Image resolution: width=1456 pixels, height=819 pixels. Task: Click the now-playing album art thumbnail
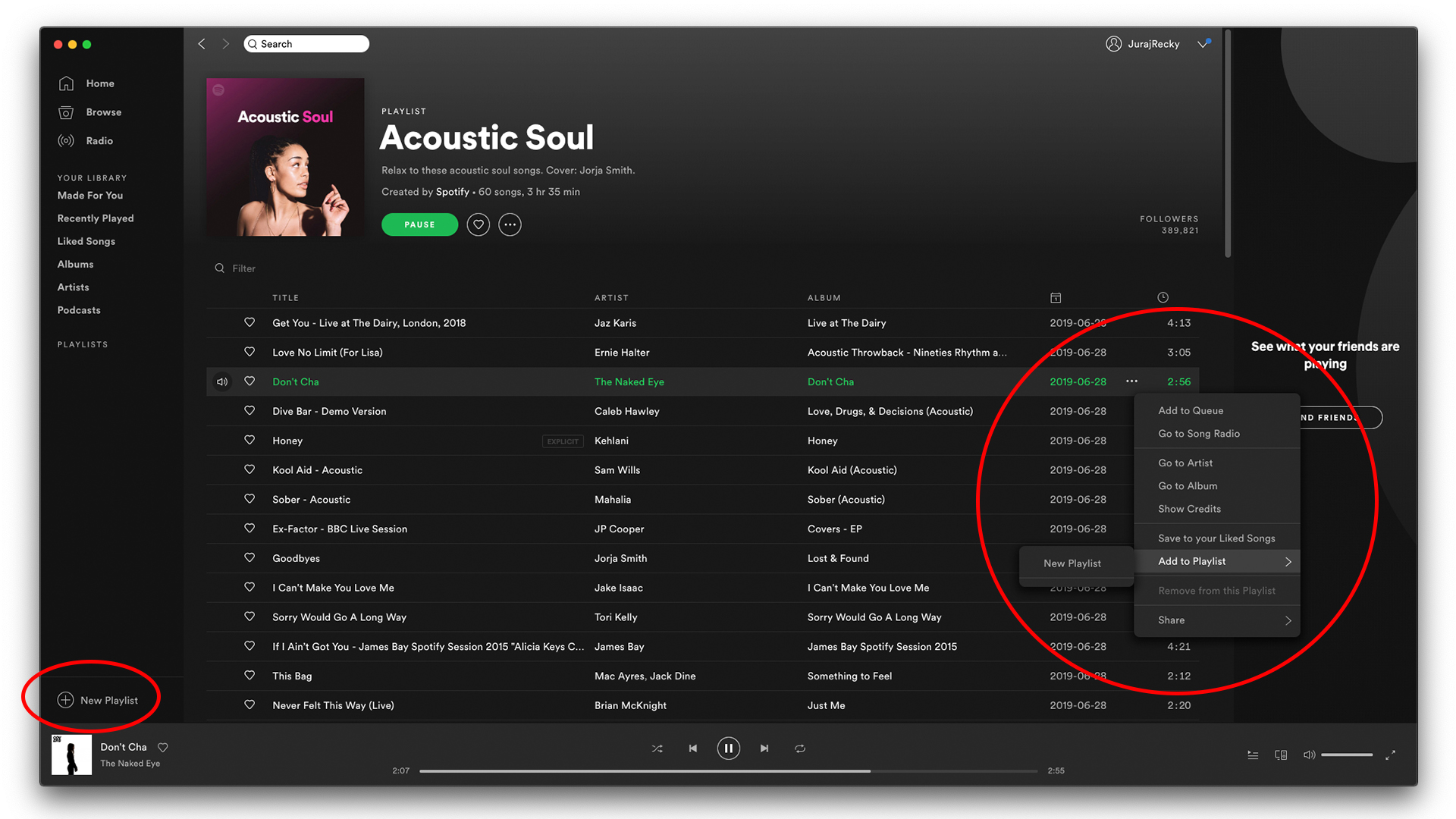(71, 755)
